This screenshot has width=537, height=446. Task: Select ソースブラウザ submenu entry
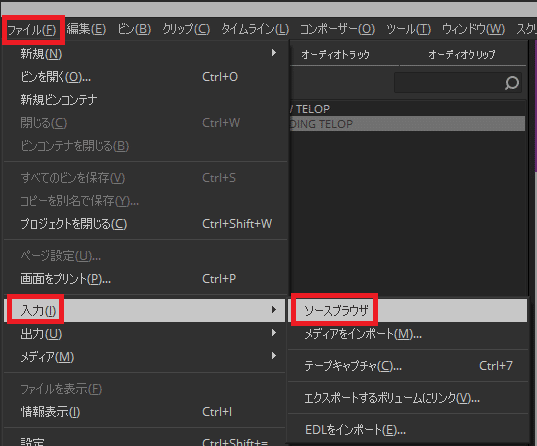[x=408, y=310]
